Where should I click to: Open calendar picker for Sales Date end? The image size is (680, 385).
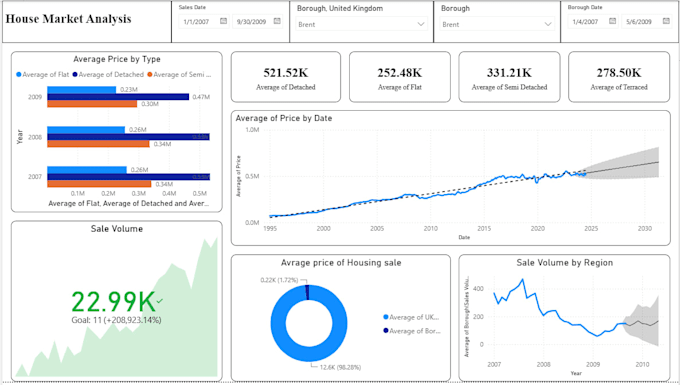(x=277, y=21)
